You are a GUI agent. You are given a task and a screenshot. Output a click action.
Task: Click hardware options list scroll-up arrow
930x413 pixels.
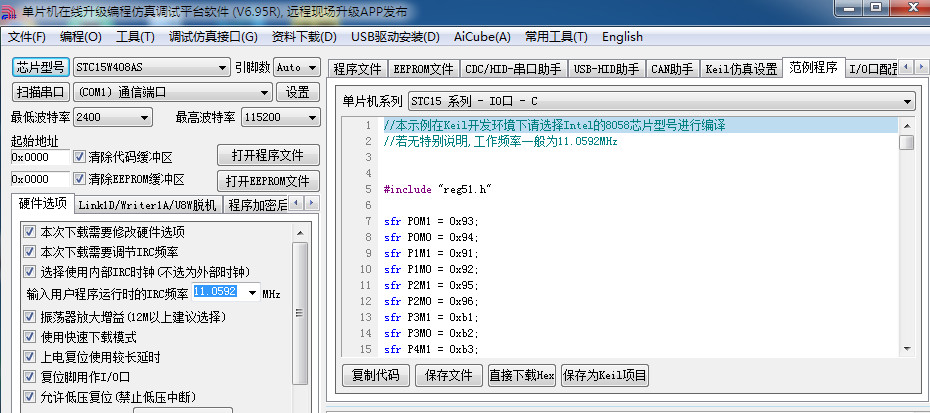pos(300,233)
